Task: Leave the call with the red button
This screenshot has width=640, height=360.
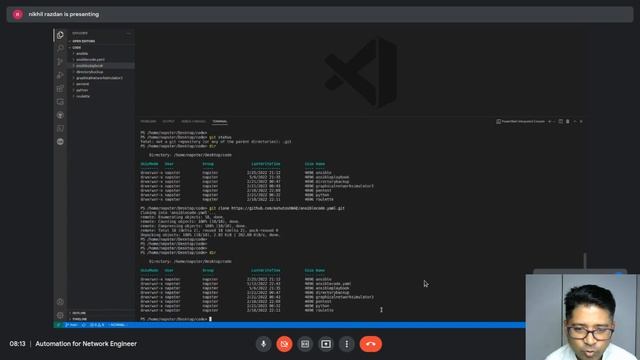Action: point(371,344)
